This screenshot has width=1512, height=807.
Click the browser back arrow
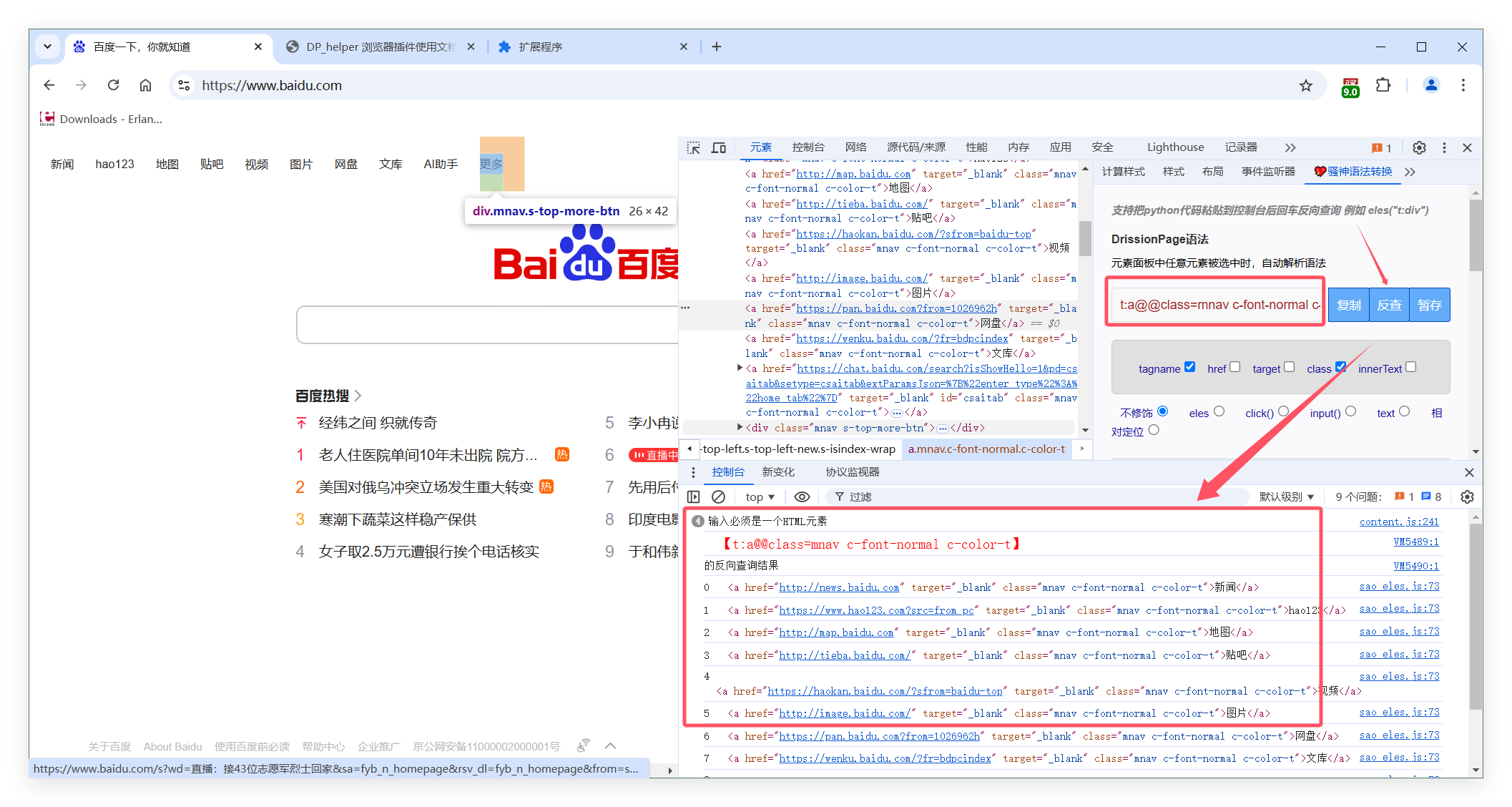point(49,85)
